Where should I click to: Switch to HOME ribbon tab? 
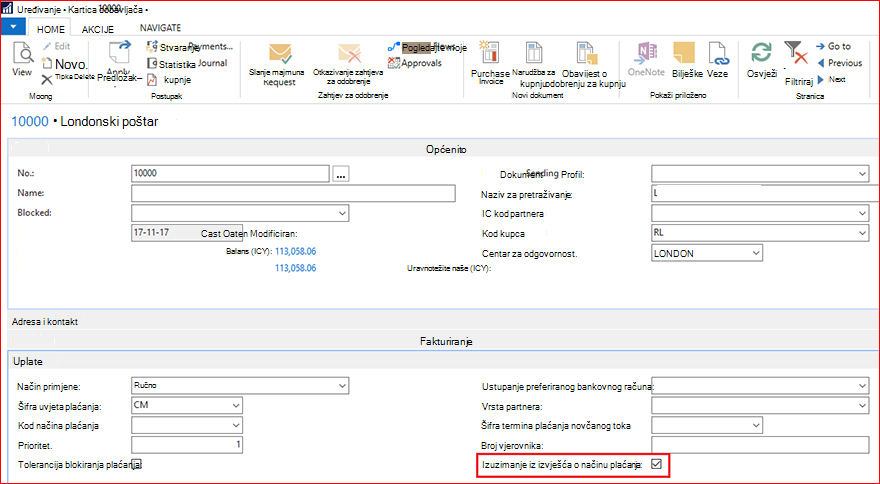click(x=51, y=29)
